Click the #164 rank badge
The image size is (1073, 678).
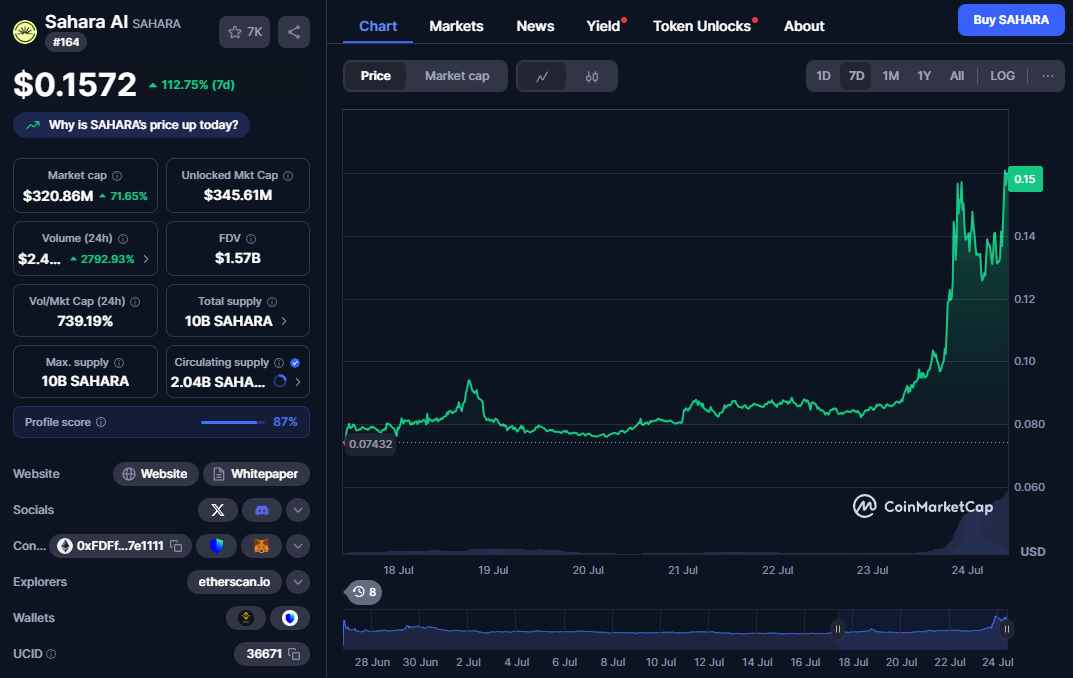coord(66,42)
